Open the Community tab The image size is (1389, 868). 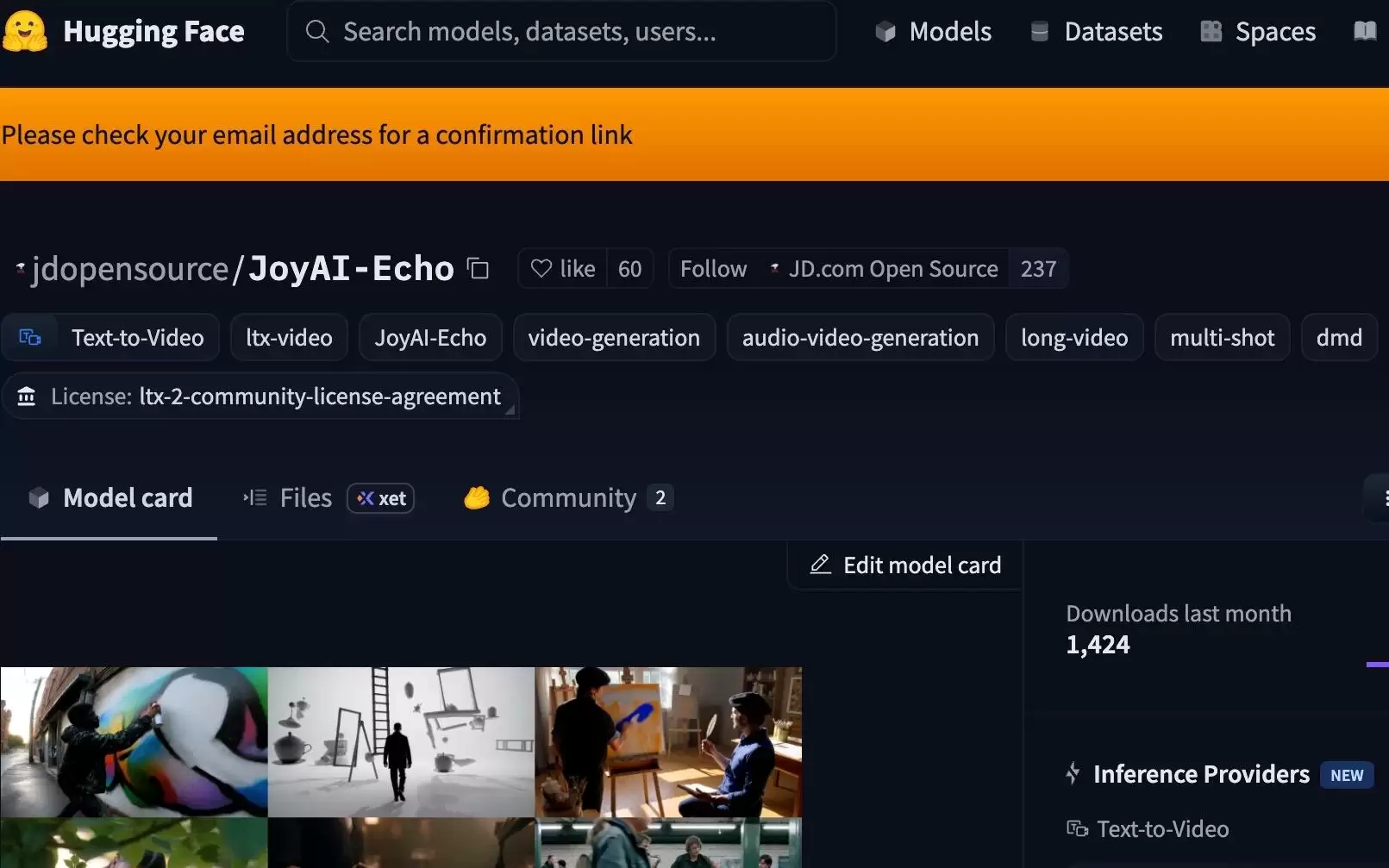568,497
